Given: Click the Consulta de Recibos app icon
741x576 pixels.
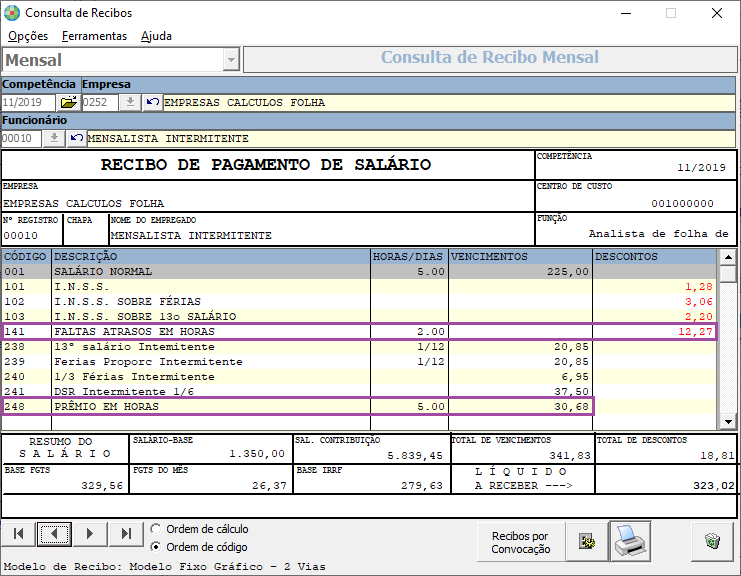Looking at the screenshot, I should coord(12,13).
